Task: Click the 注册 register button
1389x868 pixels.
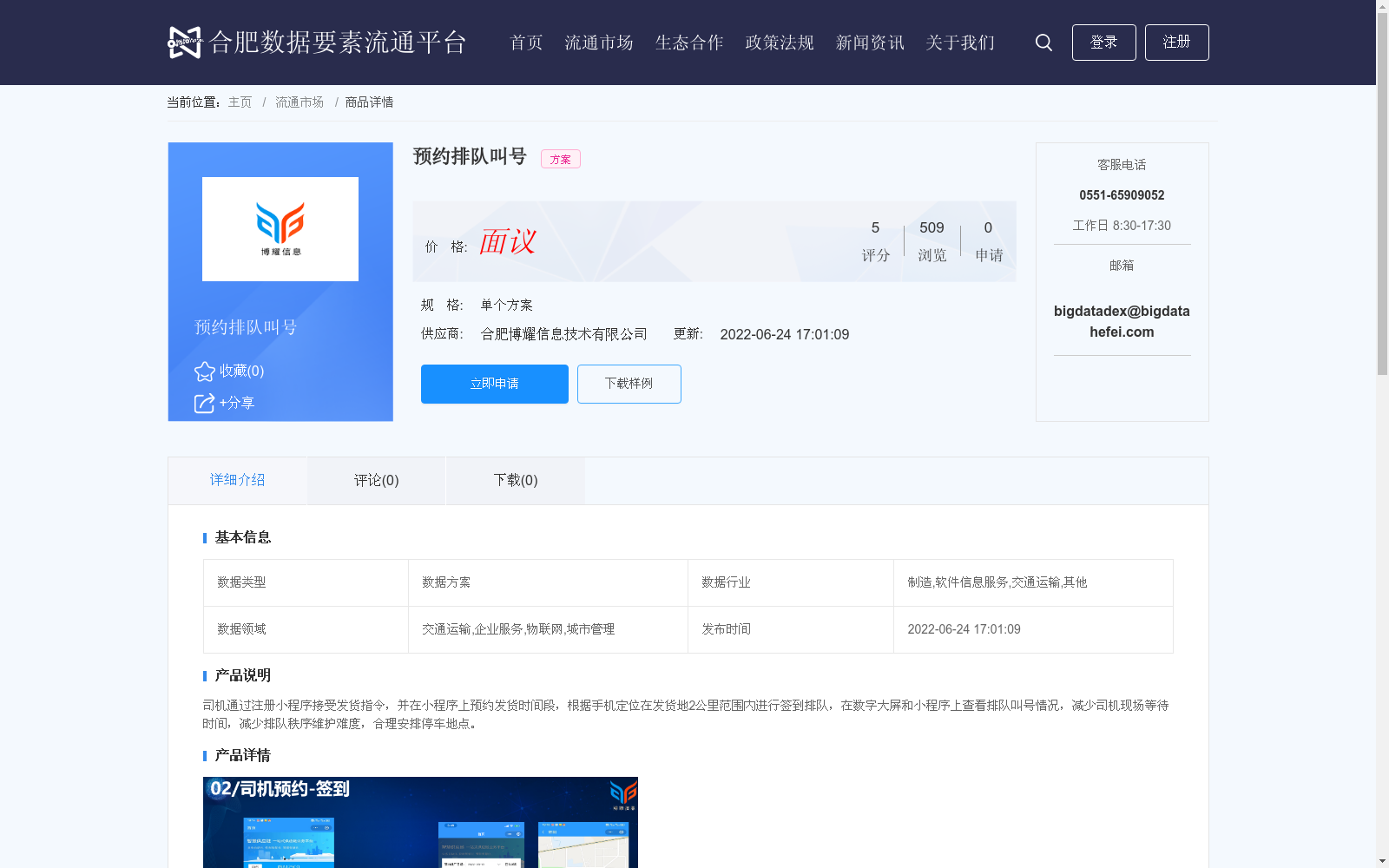Action: 1177,43
